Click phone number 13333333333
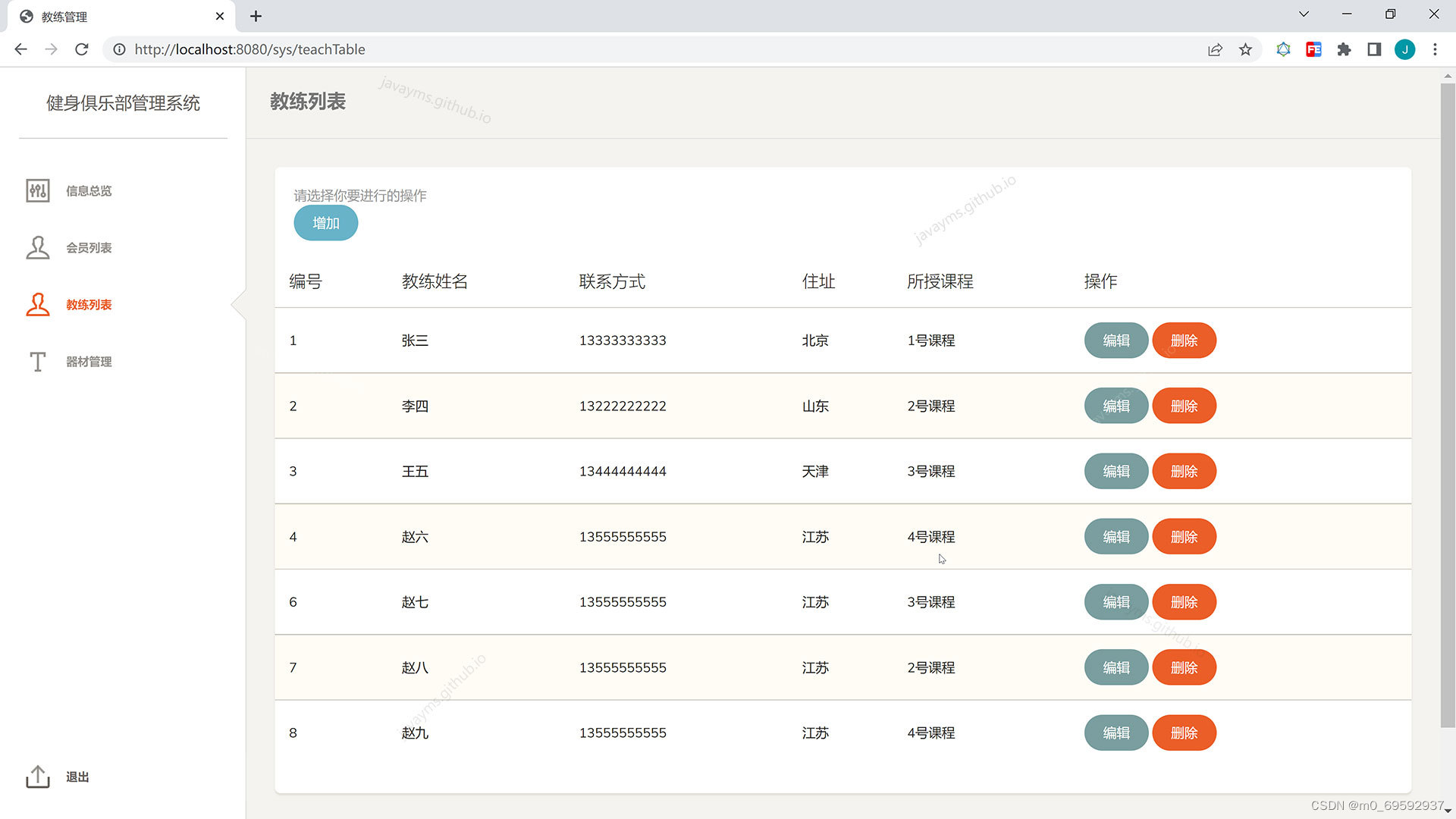 coord(623,340)
